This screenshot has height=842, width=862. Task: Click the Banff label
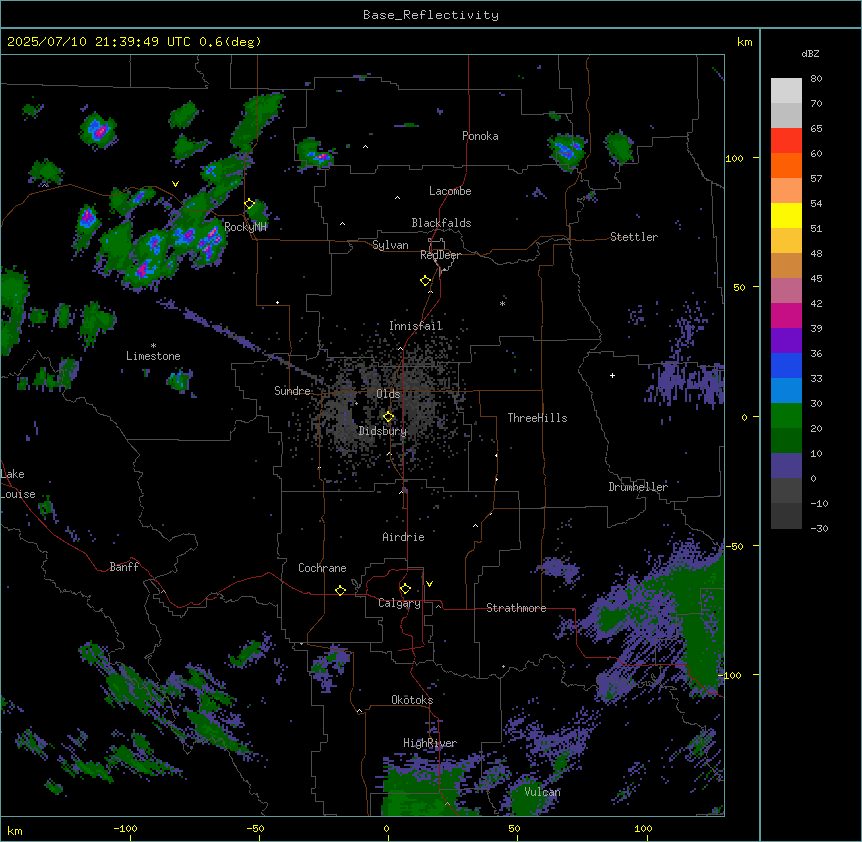coord(124,567)
